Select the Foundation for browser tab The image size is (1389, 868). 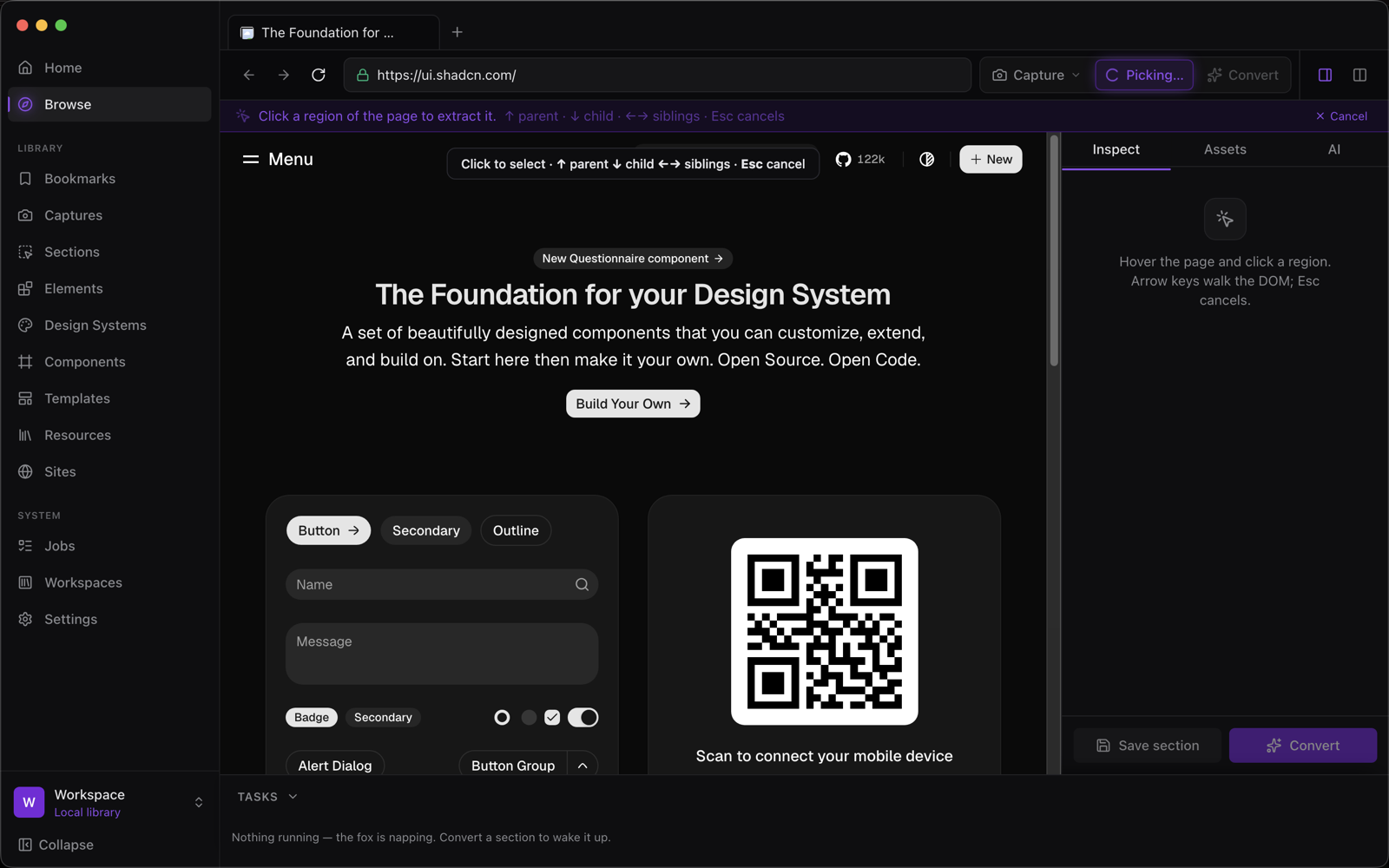(x=333, y=33)
